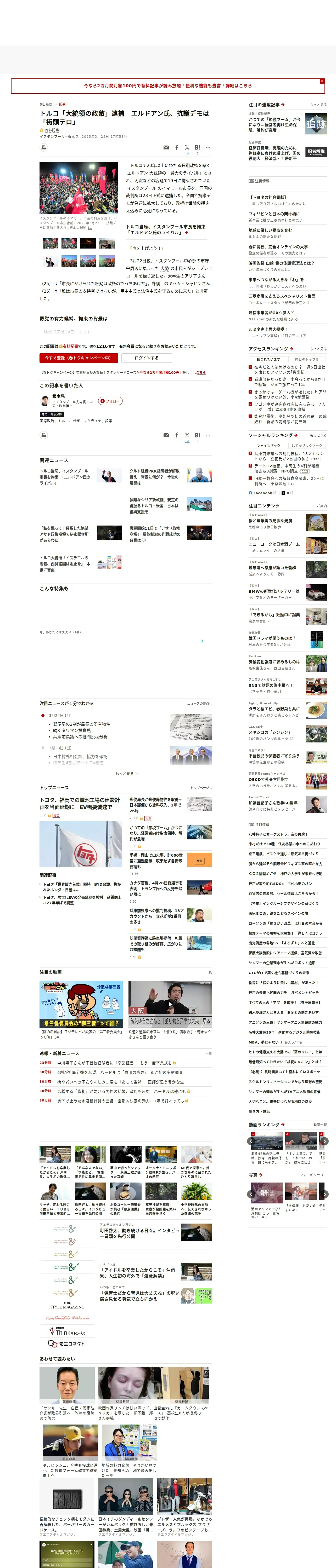Next arrow in 動画ランキング carousel
Image resolution: width=336 pixels, height=1568 pixels.
click(x=324, y=1141)
